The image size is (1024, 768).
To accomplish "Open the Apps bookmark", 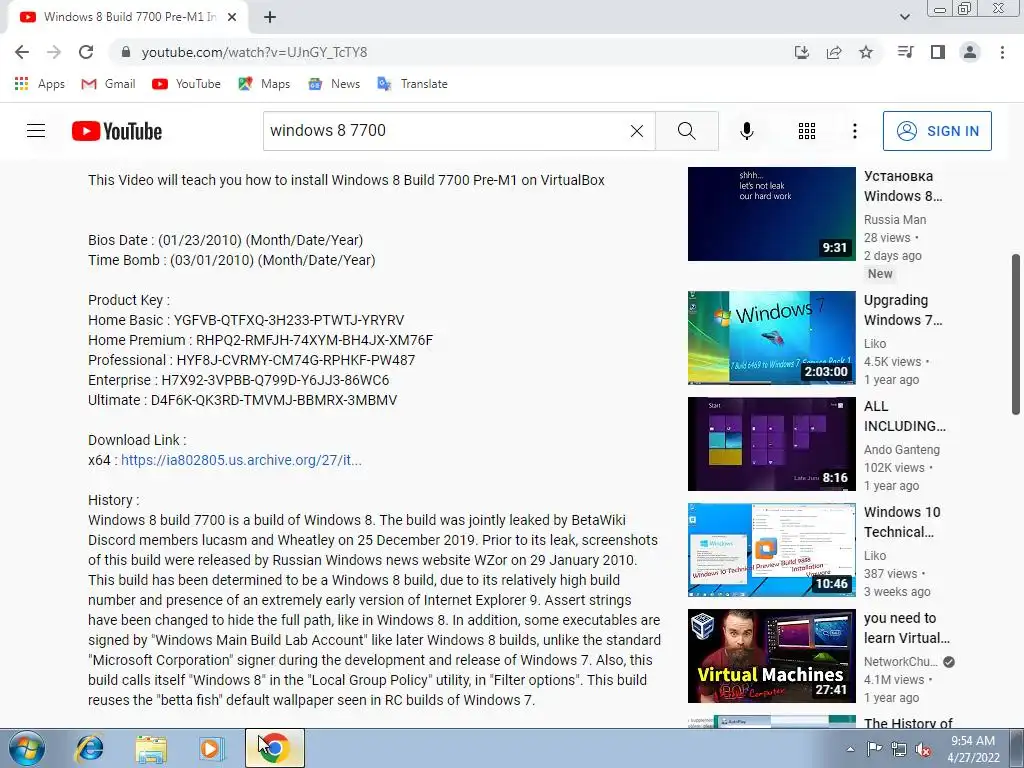I will (40, 84).
